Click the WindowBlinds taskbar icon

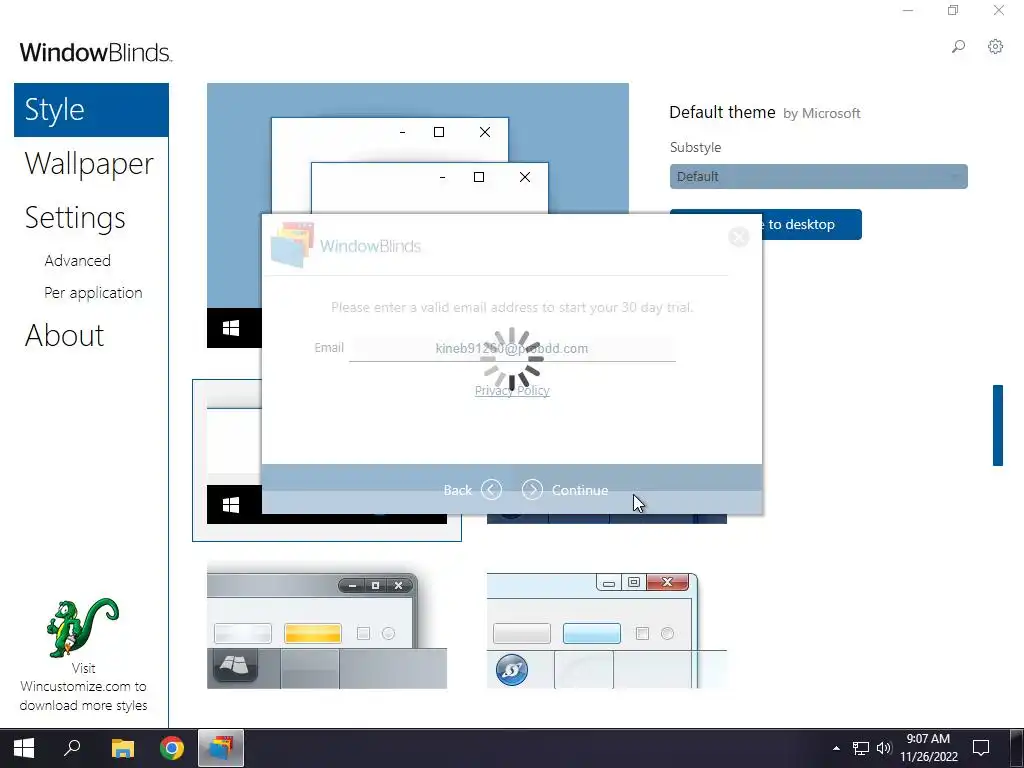pos(221,748)
